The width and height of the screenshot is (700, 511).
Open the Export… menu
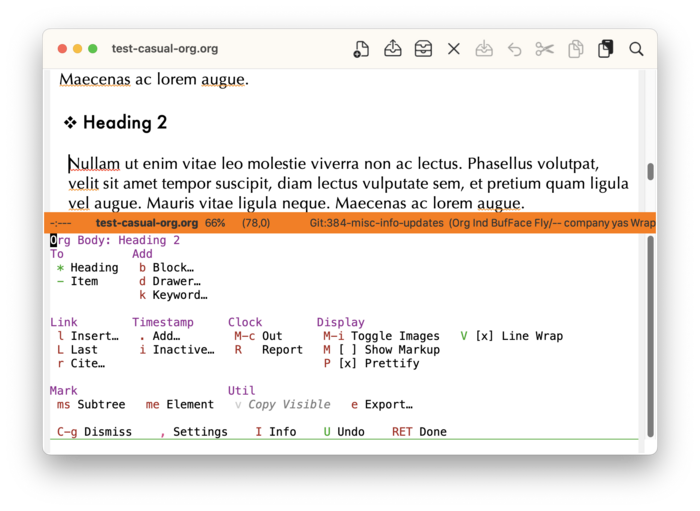pyautogui.click(x=382, y=405)
